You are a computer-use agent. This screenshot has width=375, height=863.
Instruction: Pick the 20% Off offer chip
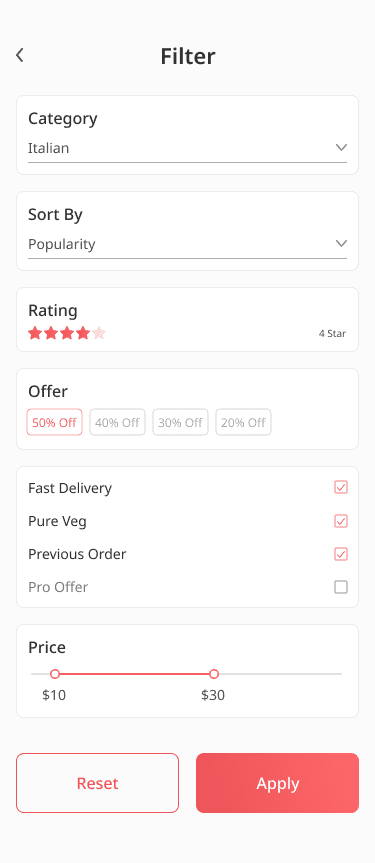[x=243, y=422]
